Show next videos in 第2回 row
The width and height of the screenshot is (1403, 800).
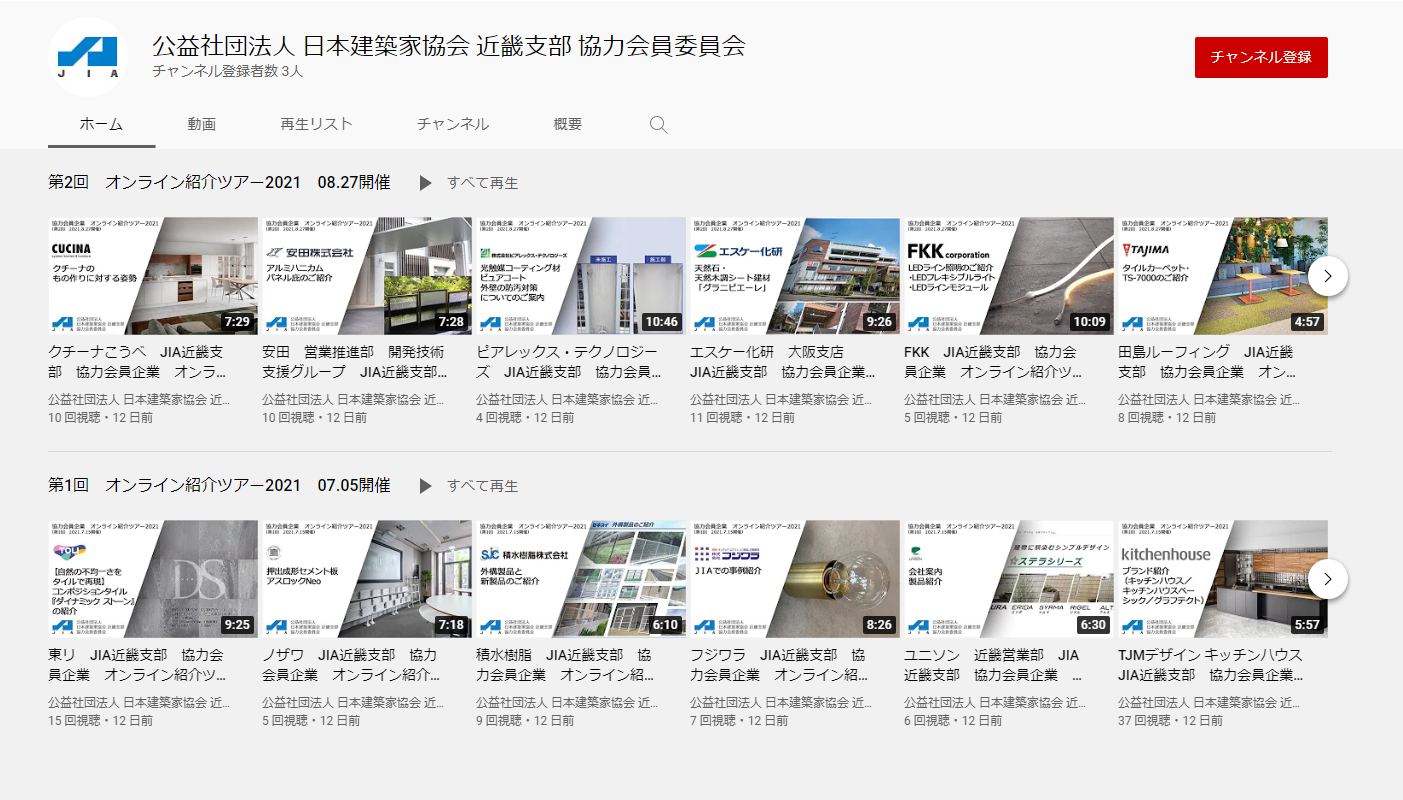click(x=1327, y=276)
